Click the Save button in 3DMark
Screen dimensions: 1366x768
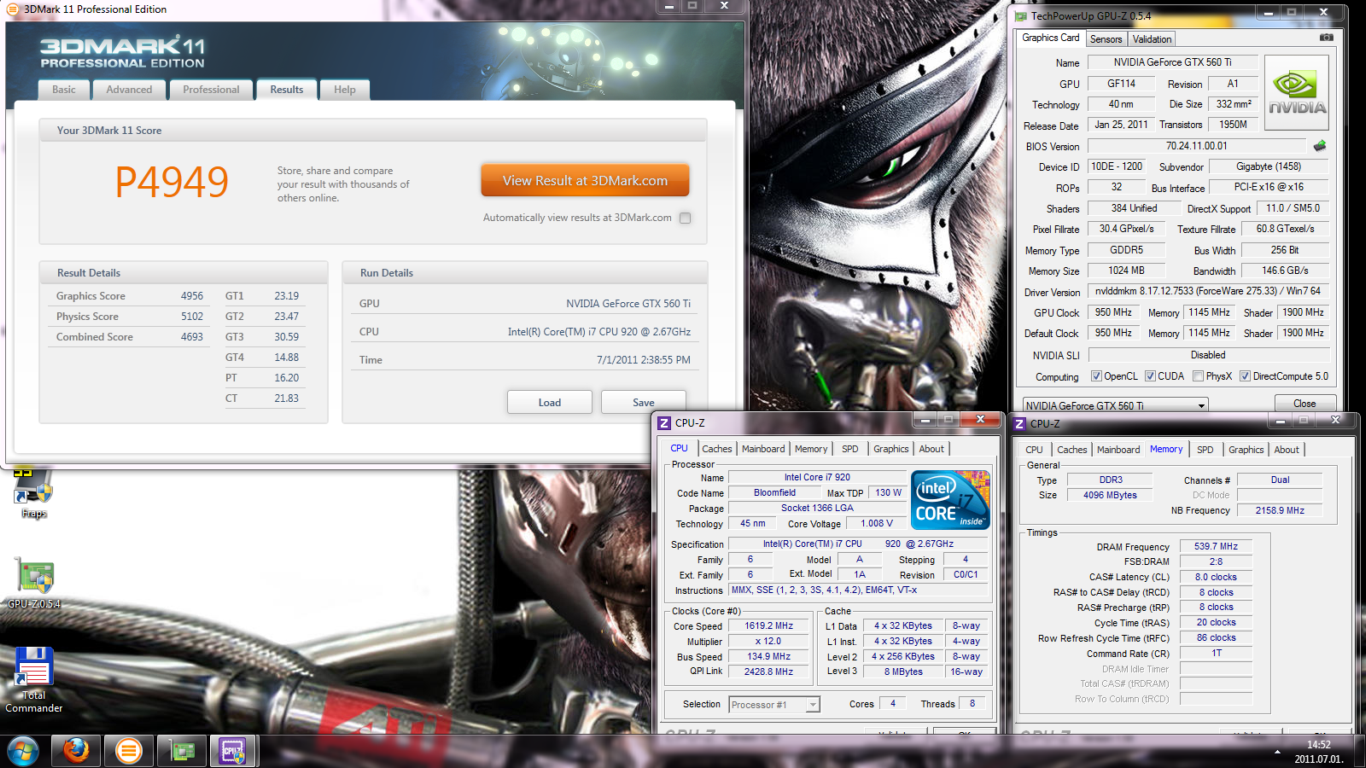point(643,402)
